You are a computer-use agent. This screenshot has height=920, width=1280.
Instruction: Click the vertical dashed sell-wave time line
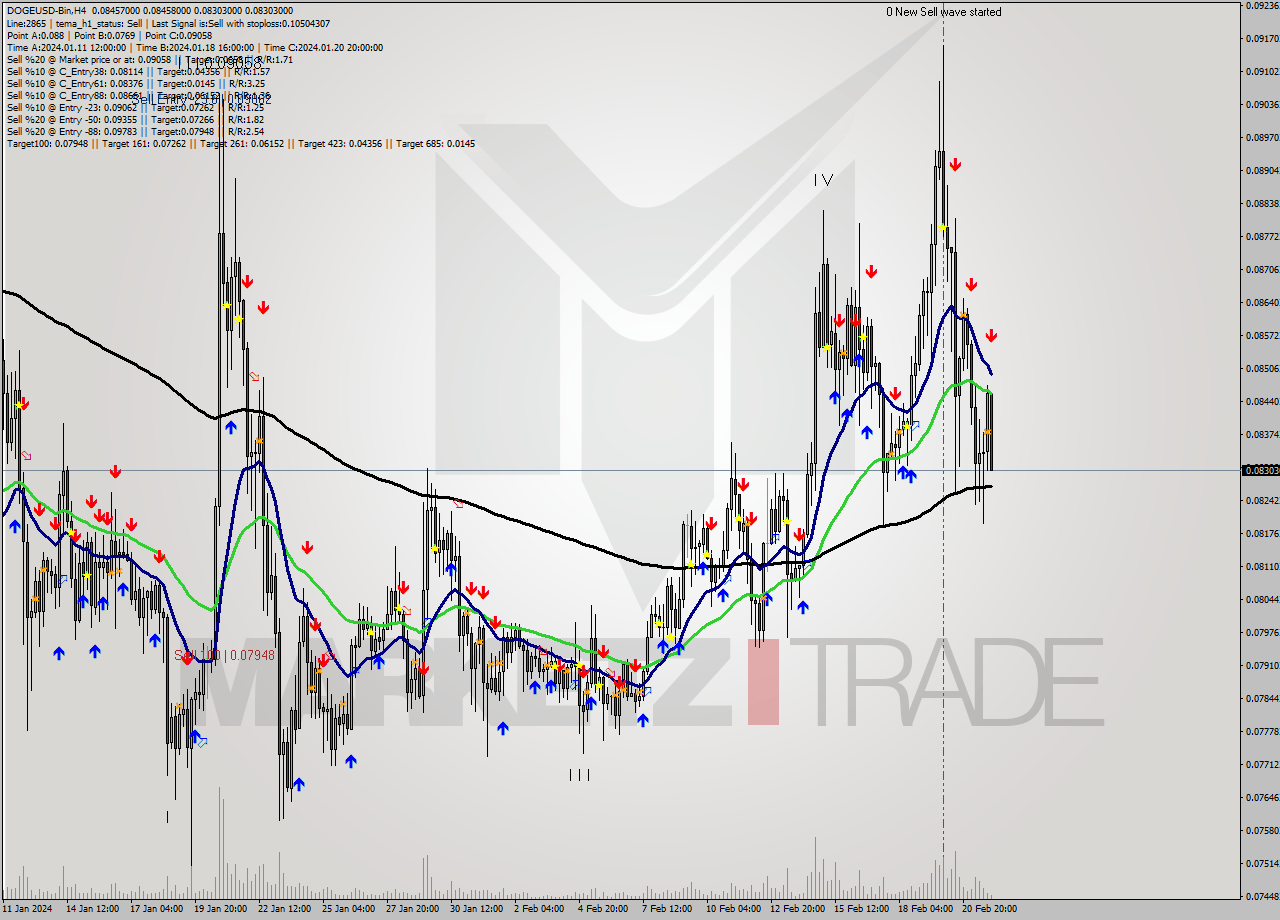pyautogui.click(x=943, y=450)
